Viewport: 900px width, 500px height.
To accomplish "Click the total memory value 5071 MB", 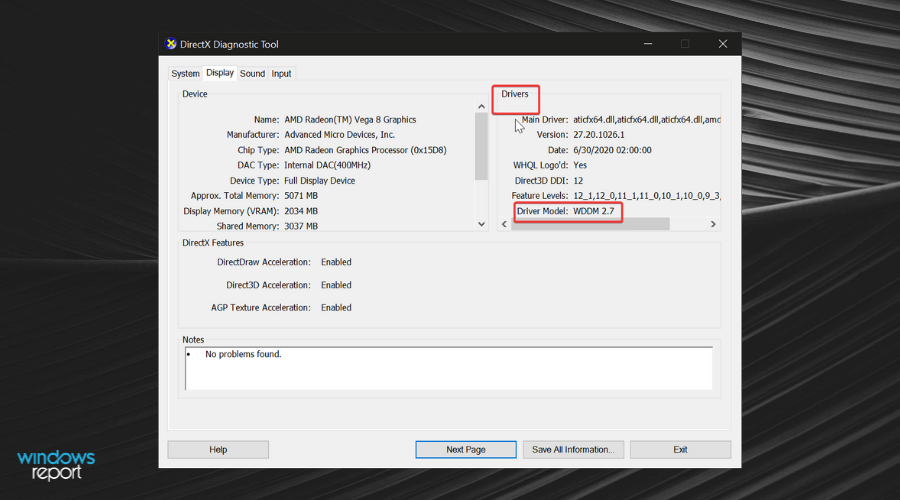I will coord(301,195).
